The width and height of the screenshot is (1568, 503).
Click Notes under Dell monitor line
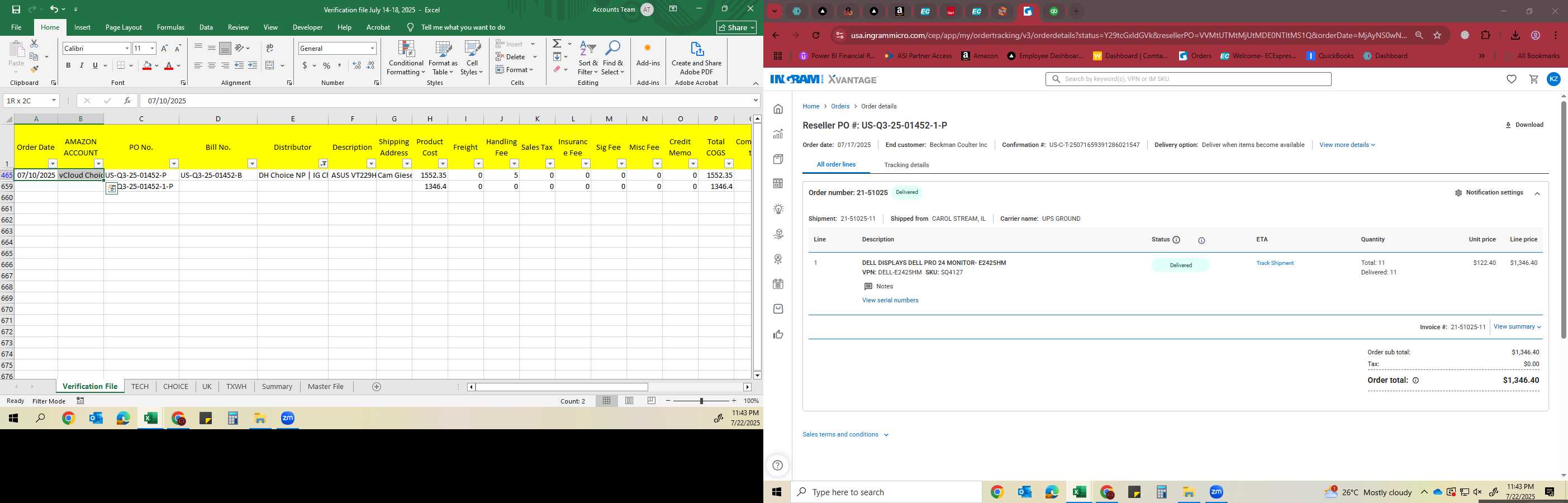coord(878,286)
